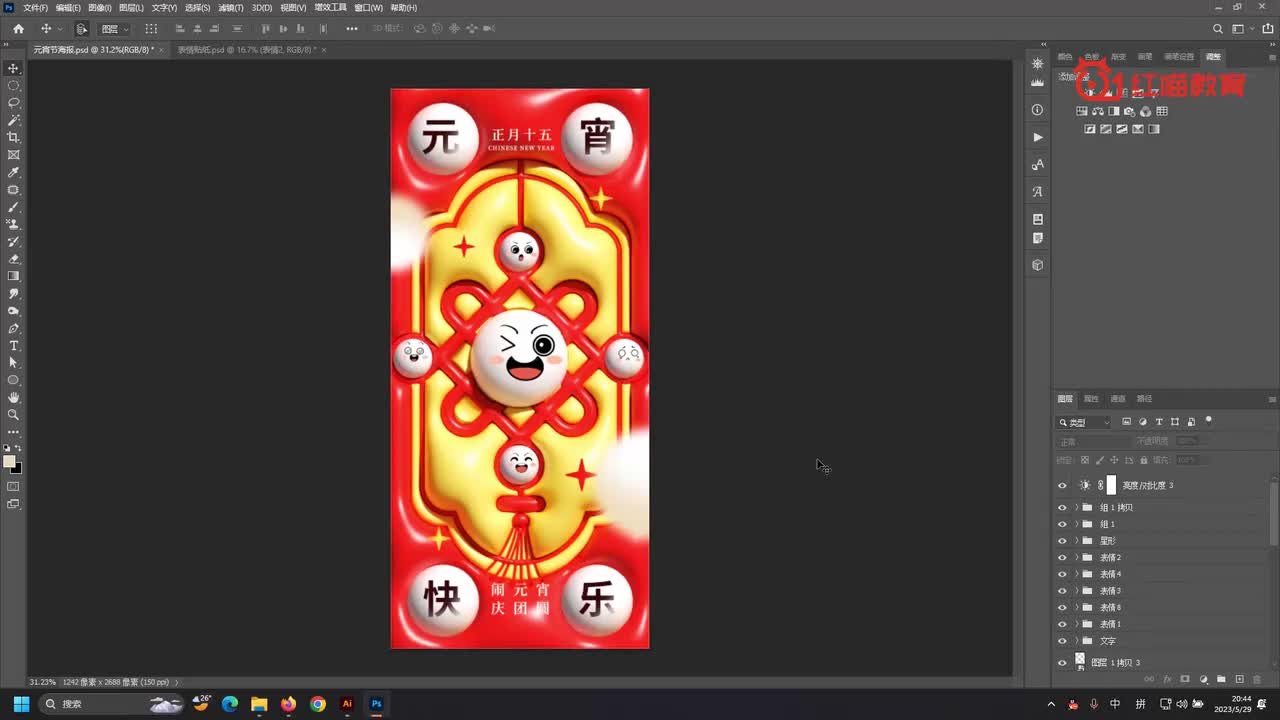The image size is (1280, 720).
Task: Select the Gradient tool
Action: (14, 276)
